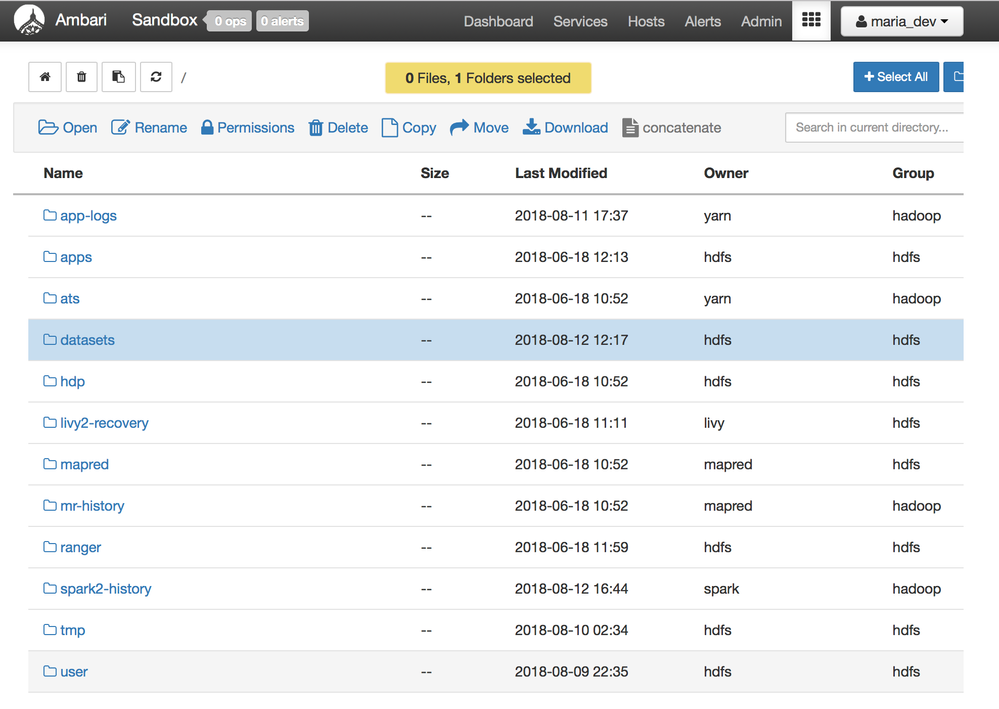Screen dimensions: 999x709
Task: Click the paste clipboard icon
Action: tap(119, 77)
